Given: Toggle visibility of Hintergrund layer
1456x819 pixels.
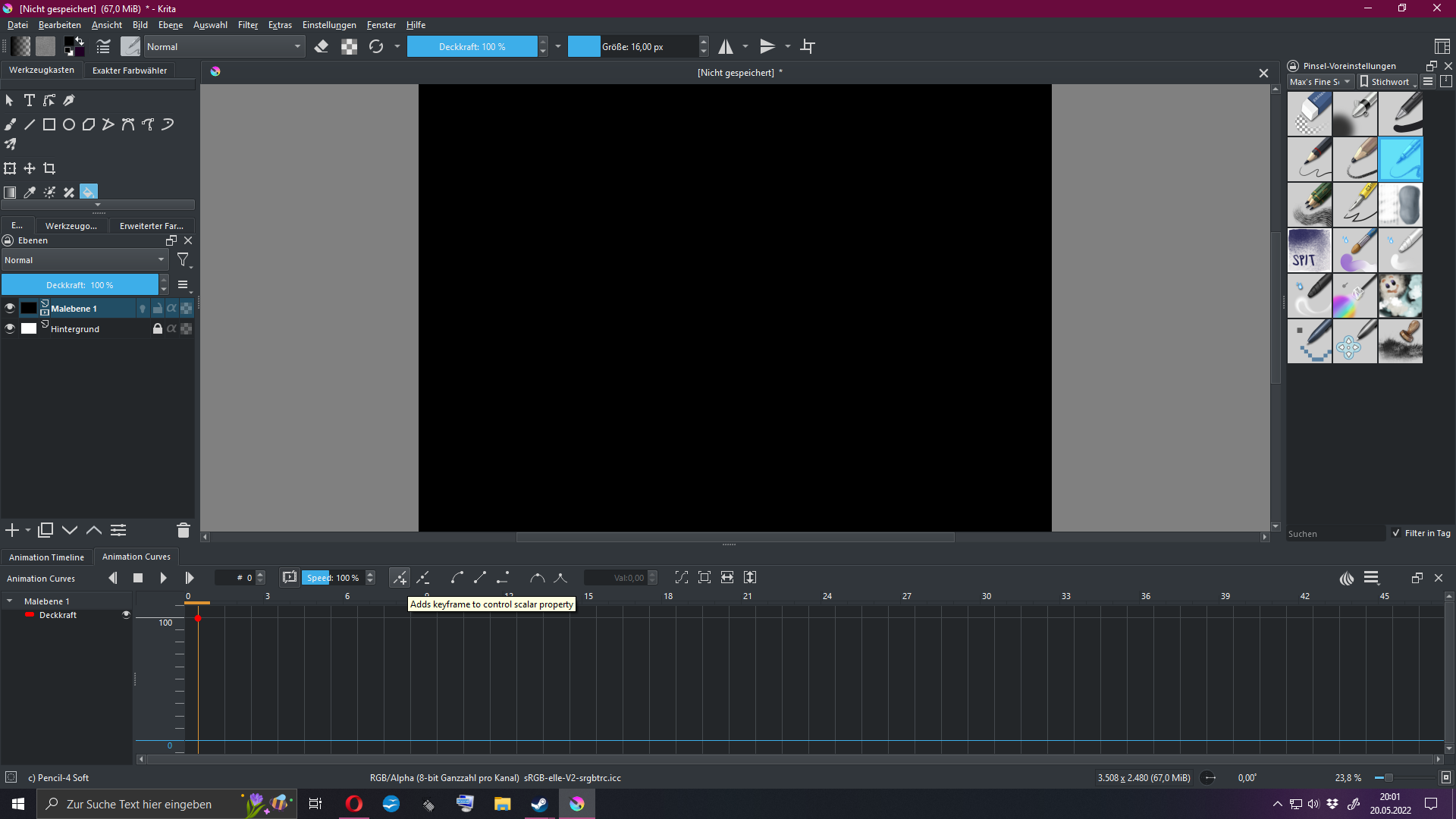Looking at the screenshot, I should tap(10, 329).
